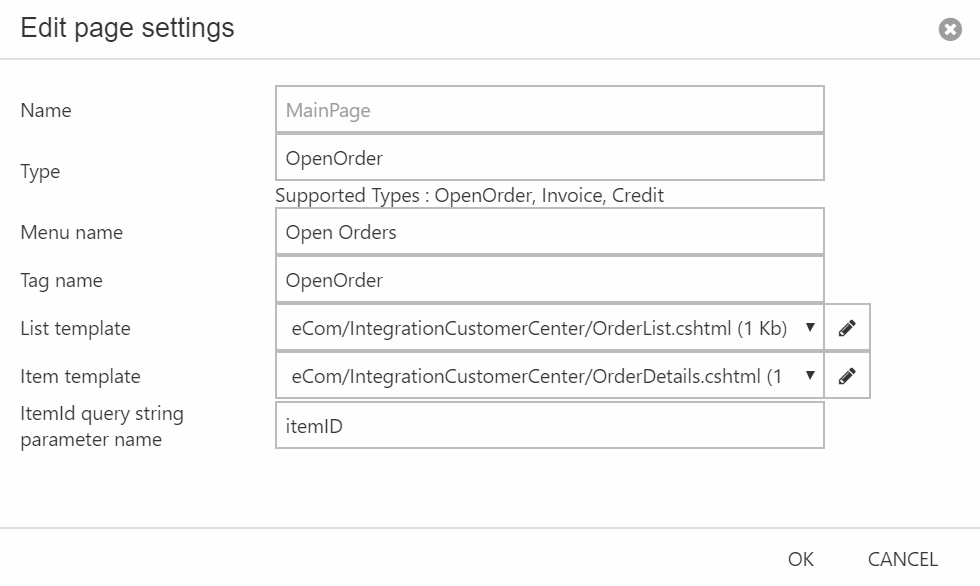This screenshot has width=980, height=586.
Task: Click the Menu name label
Action: pos(71,232)
